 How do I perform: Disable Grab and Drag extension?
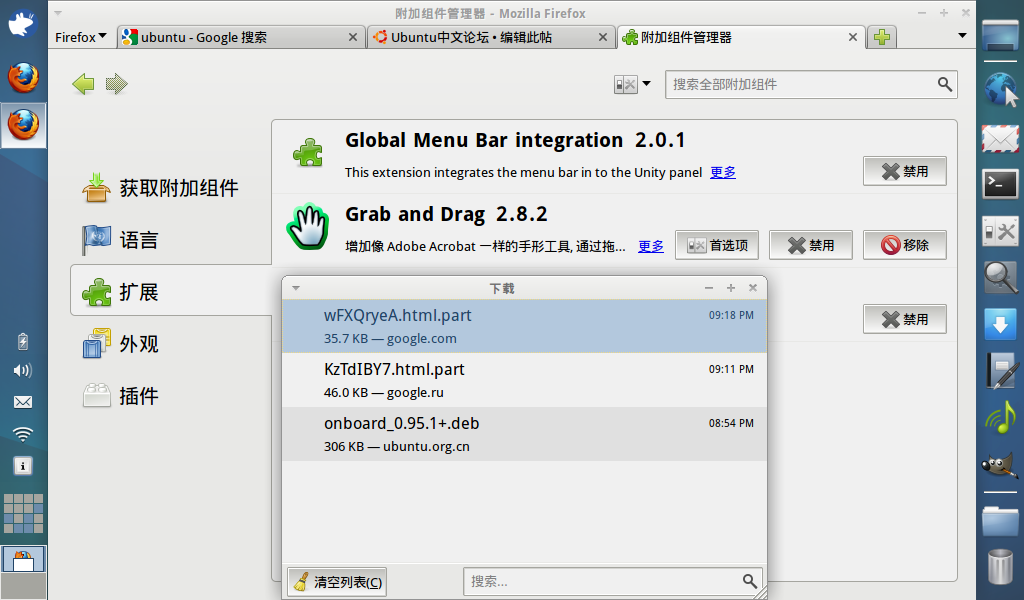[x=810, y=245]
